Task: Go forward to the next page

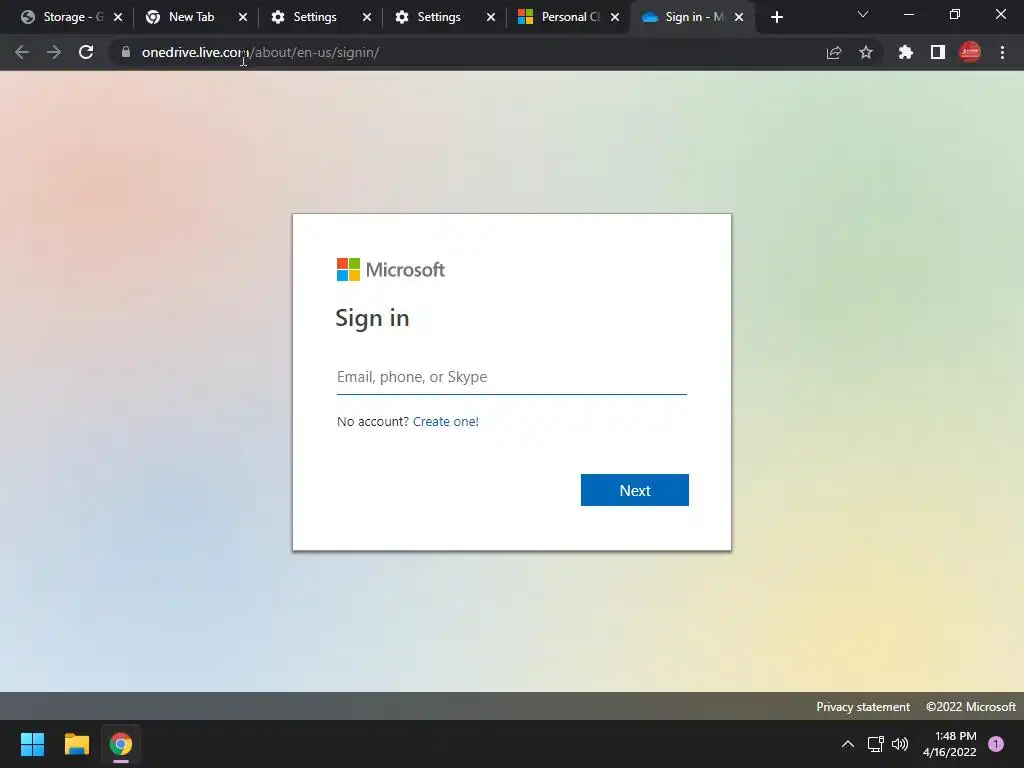Action: coord(54,52)
